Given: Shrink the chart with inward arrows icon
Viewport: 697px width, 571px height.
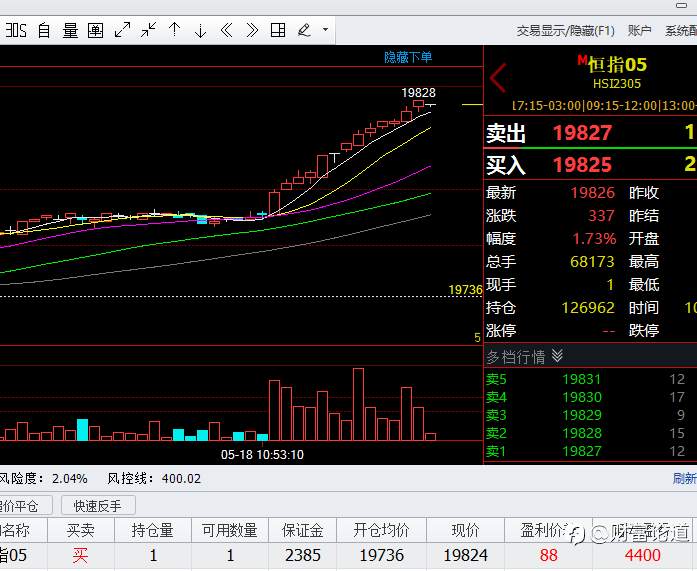Looking at the screenshot, I should click(148, 30).
